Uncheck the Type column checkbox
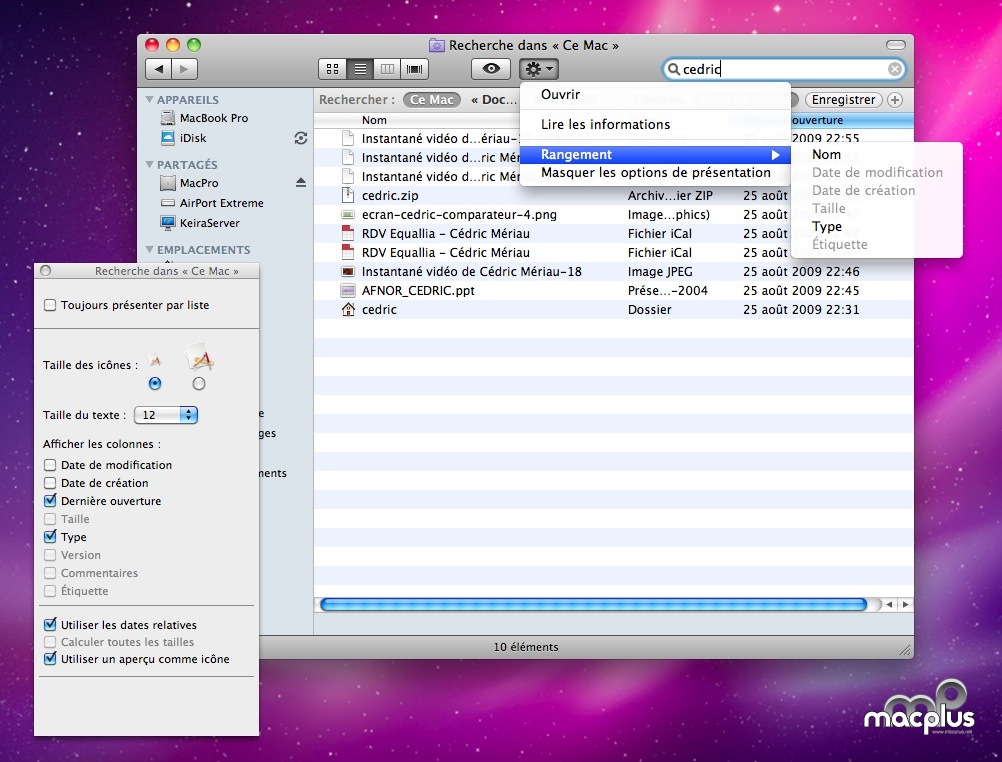1002x762 pixels. pyautogui.click(x=50, y=536)
